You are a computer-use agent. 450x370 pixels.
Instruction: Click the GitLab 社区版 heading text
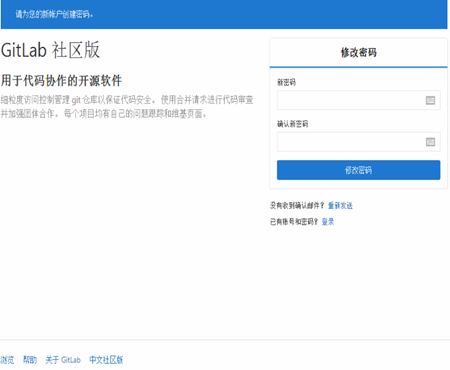click(50, 50)
